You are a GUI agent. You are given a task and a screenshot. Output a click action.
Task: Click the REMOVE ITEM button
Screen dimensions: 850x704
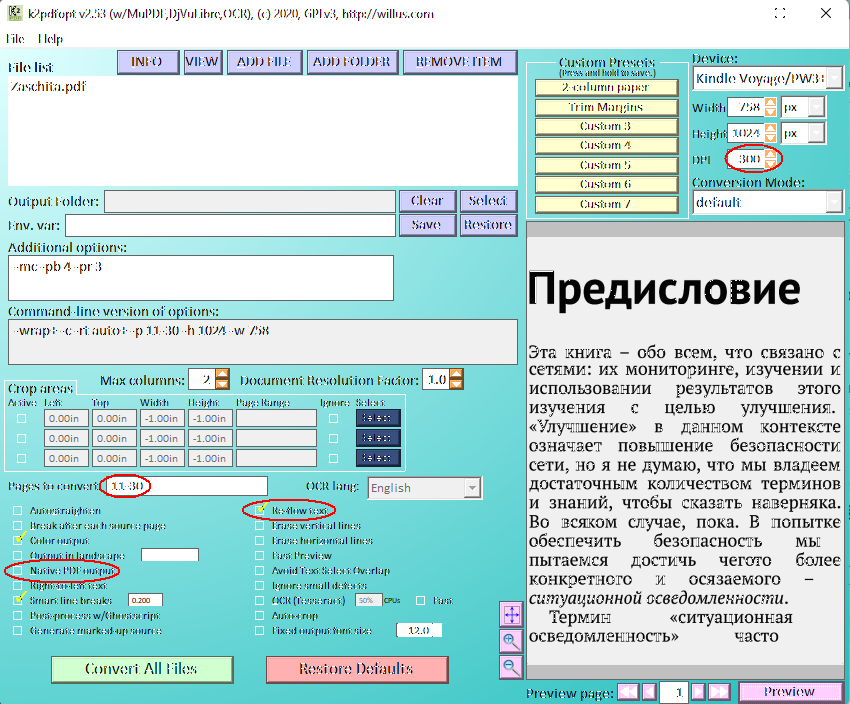(x=460, y=62)
